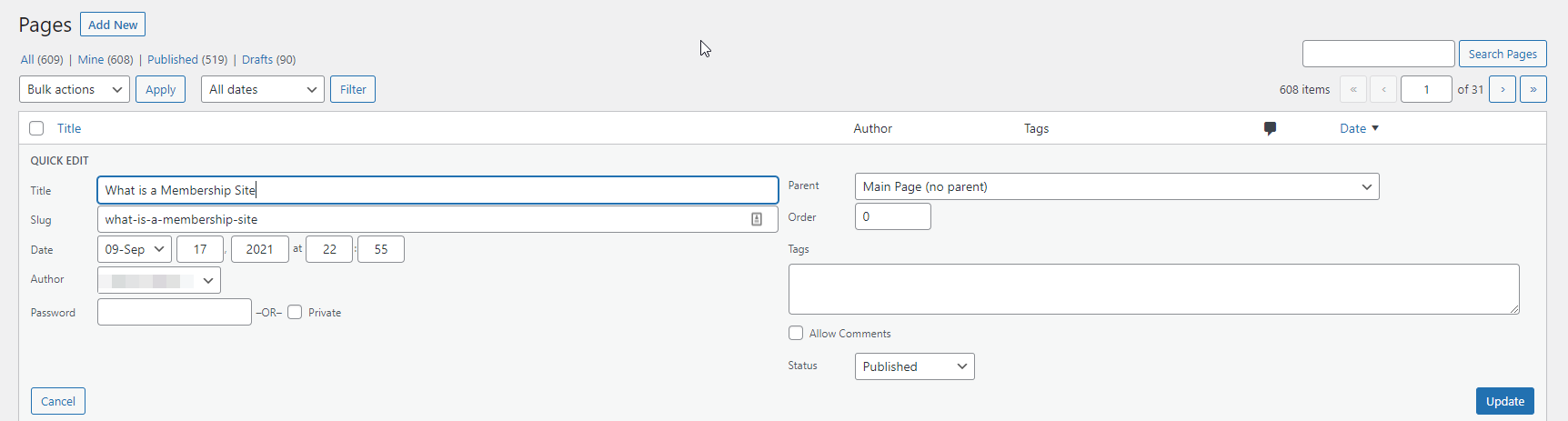Toggle the Allow Comments checkbox
This screenshot has height=421, width=1568.
796,333
